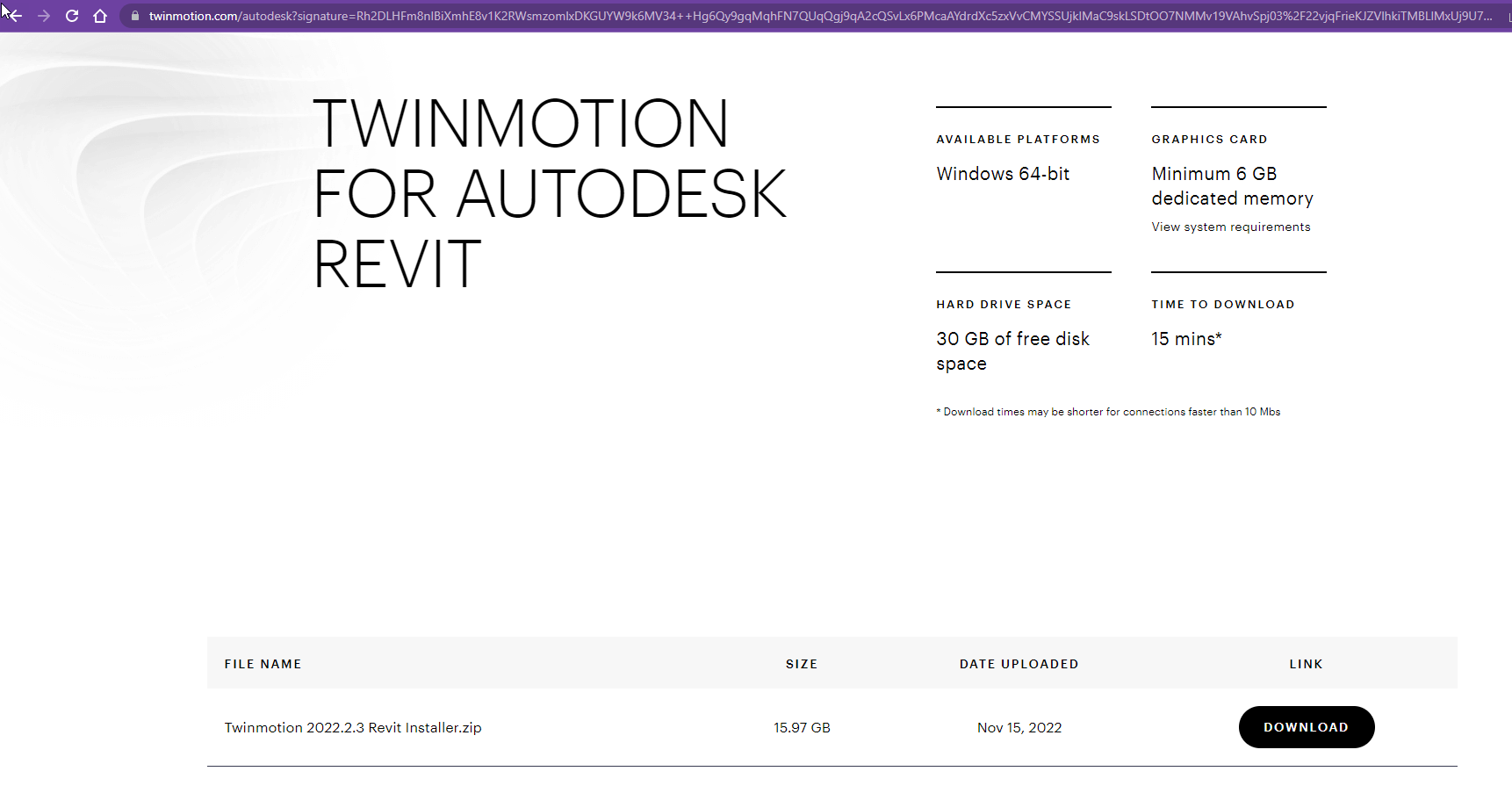Click the TIME TO DOWNLOAD label
Screen dimensions: 1512x793
pyautogui.click(x=1223, y=304)
